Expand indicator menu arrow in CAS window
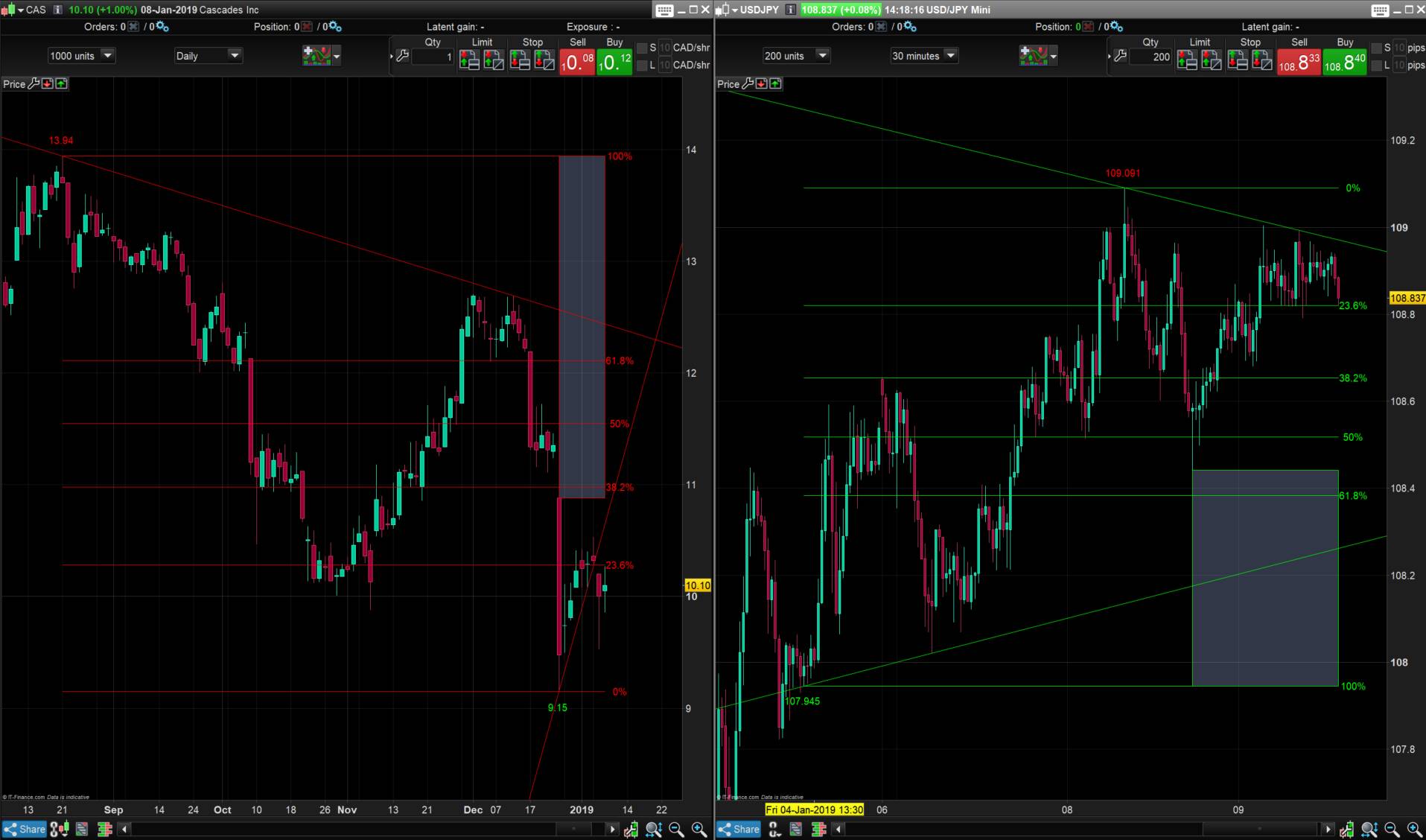1426x840 pixels. 337,56
